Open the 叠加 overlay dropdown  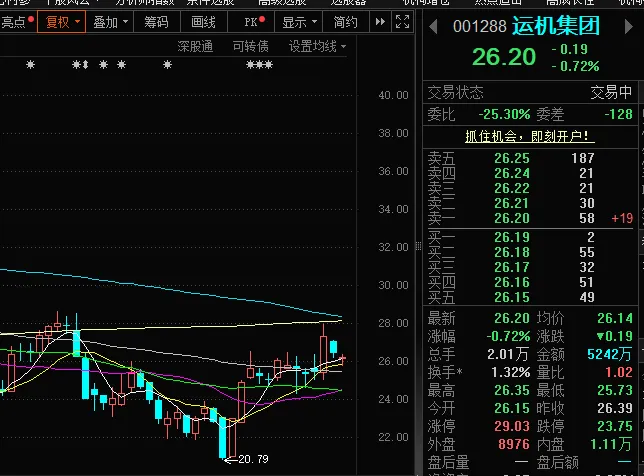coord(110,22)
